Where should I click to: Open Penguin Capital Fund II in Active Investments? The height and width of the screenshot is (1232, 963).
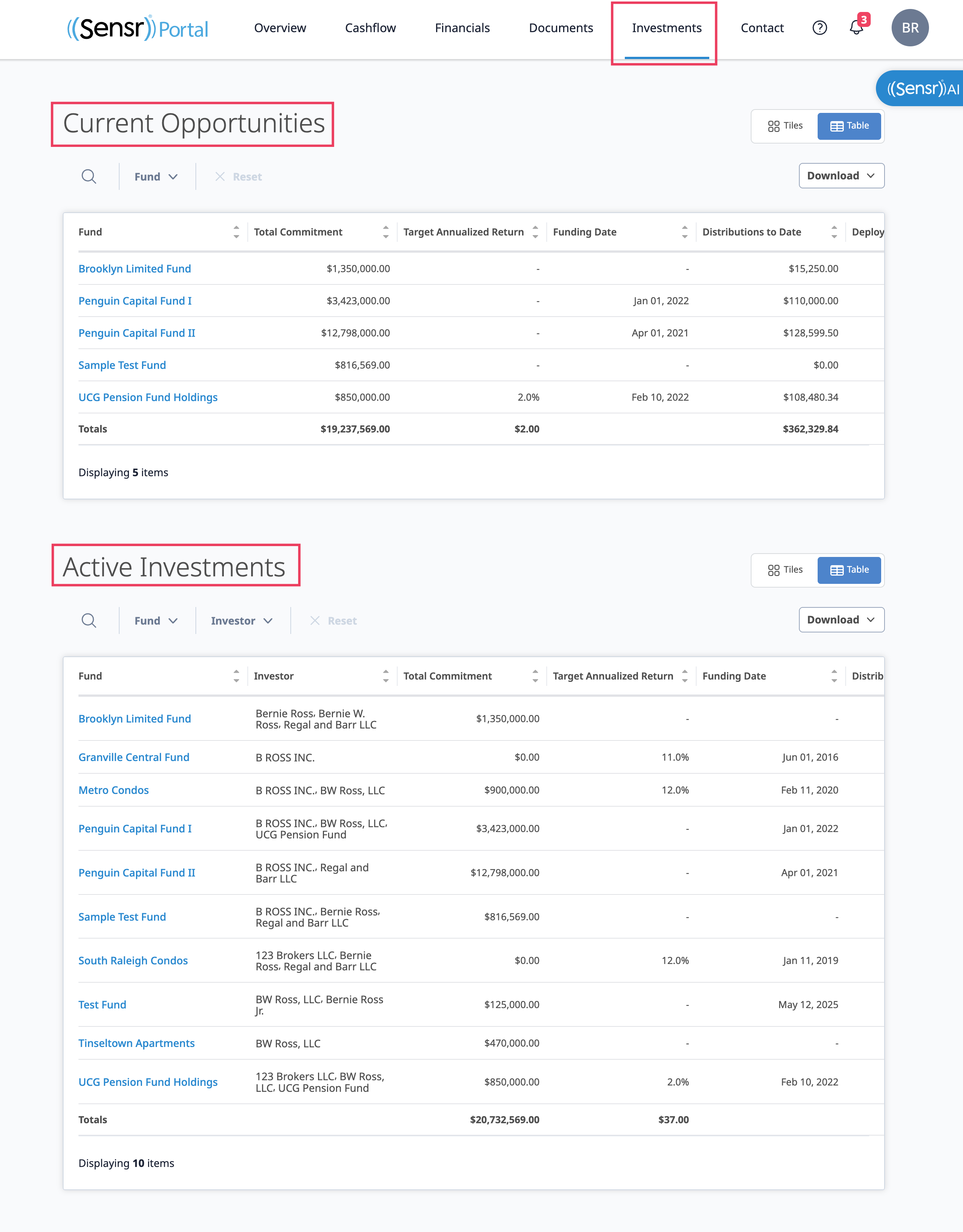(x=136, y=872)
